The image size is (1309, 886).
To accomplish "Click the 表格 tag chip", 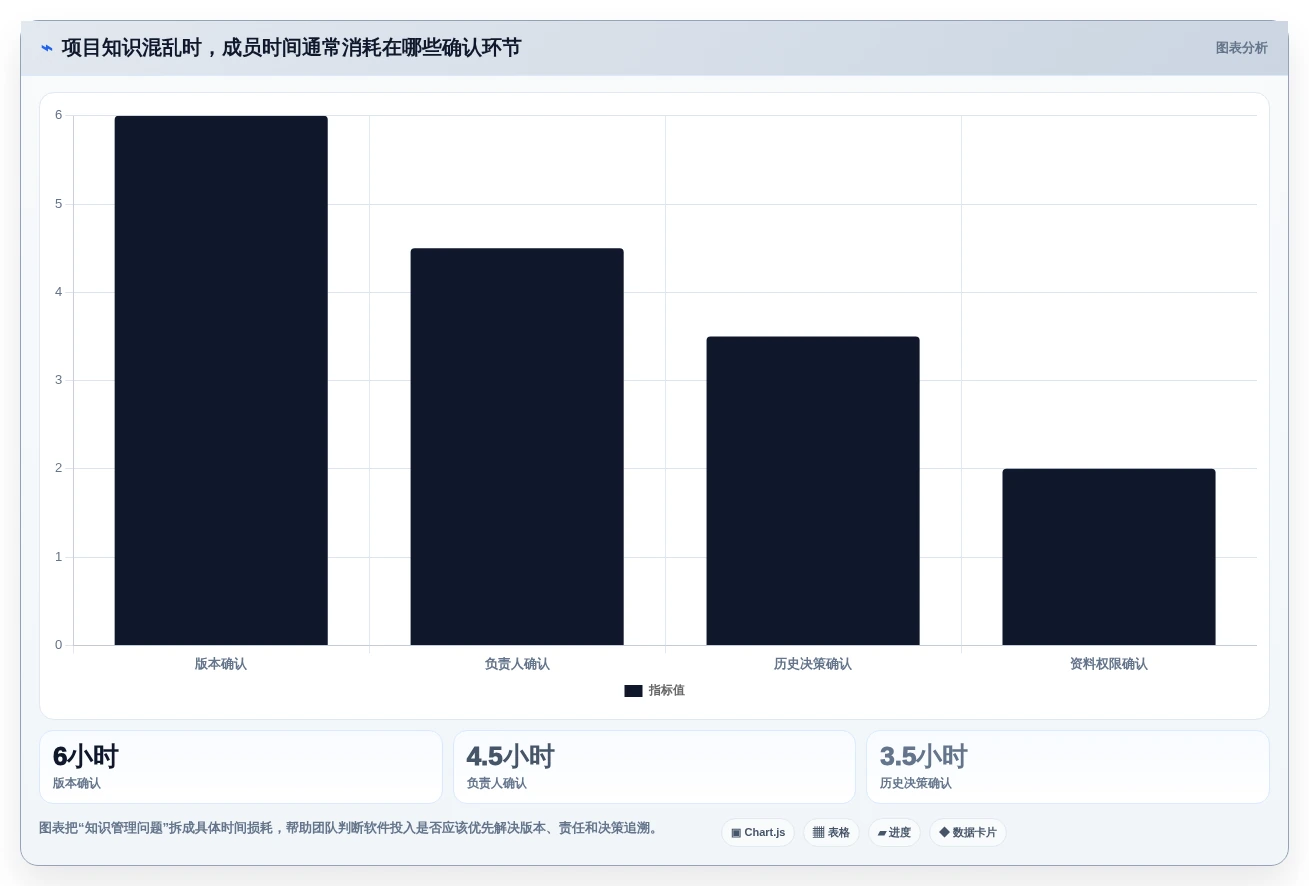I will (831, 833).
